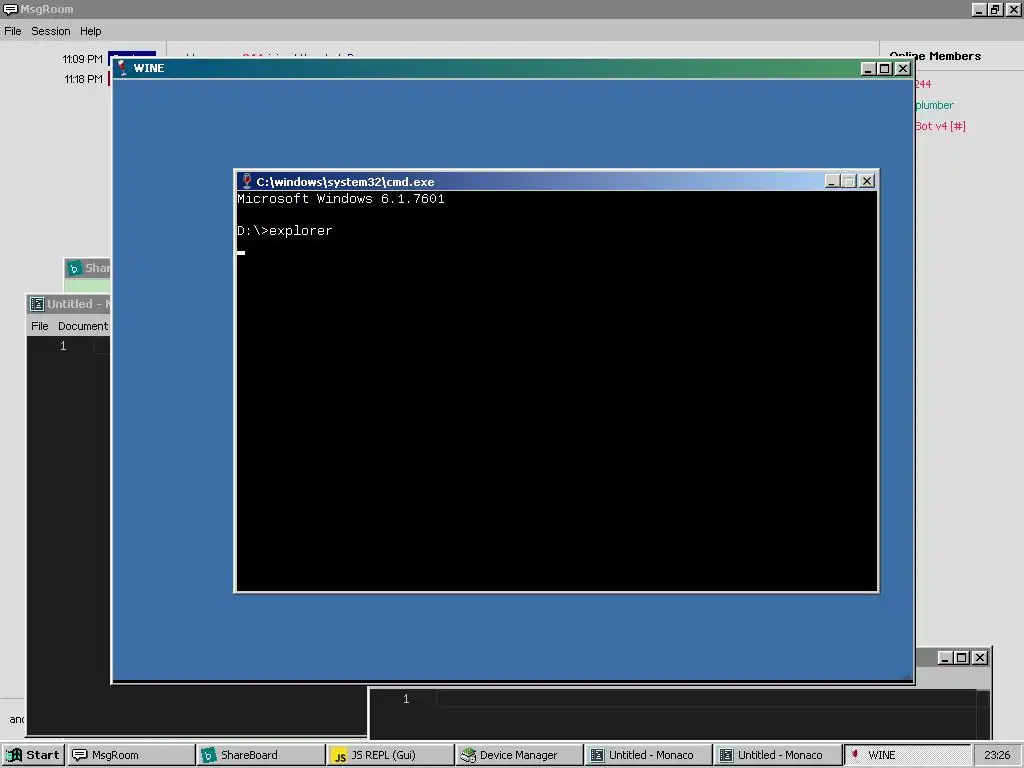Click 'Microsoft Windows 6.1.7601' text in cmd

pyautogui.click(x=341, y=199)
